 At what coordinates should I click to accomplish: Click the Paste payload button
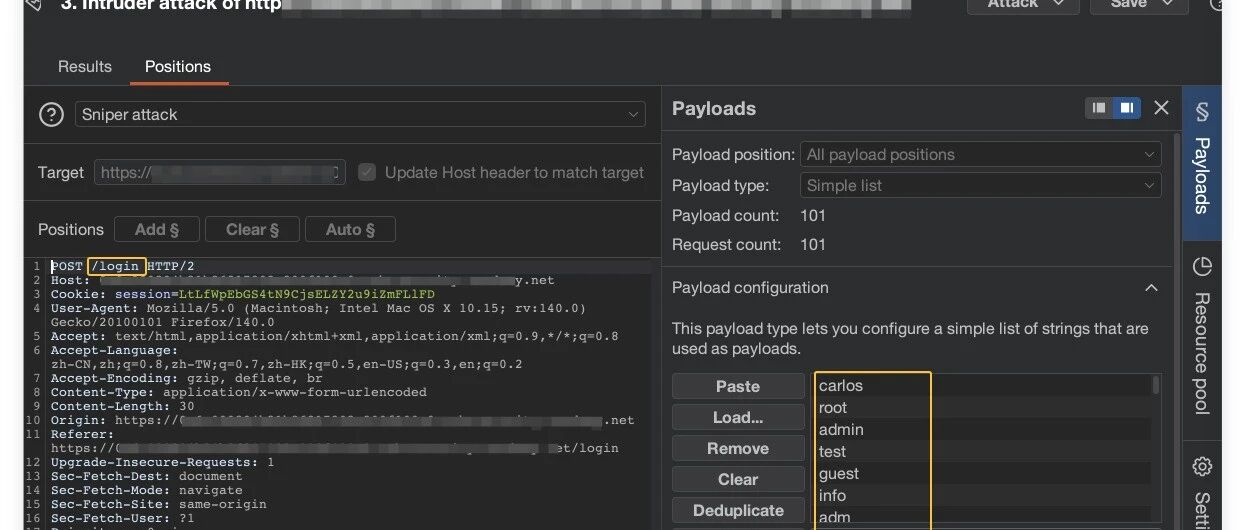click(x=738, y=386)
